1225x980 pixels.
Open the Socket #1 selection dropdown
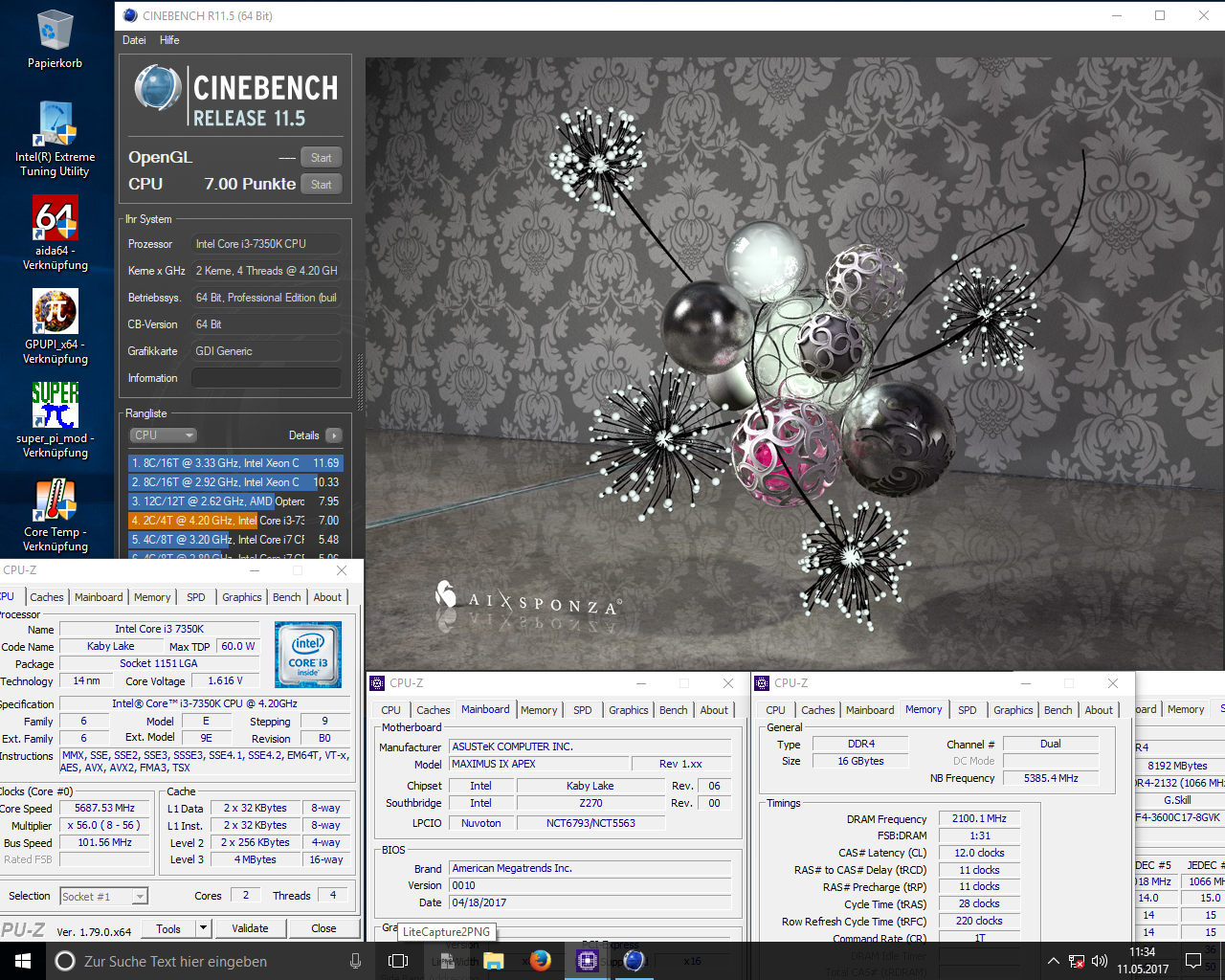click(x=103, y=897)
